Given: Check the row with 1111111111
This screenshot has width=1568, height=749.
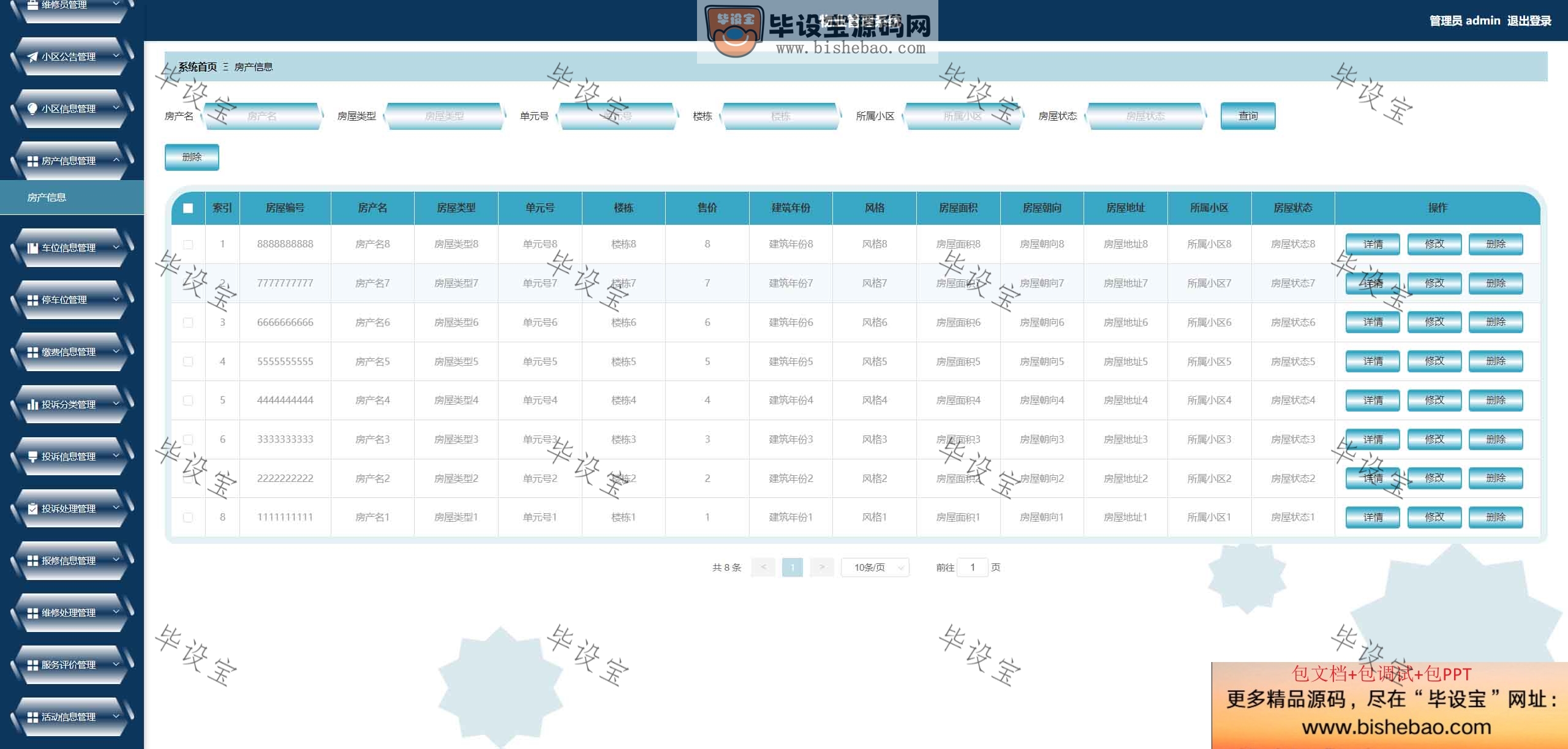Looking at the screenshot, I should pyautogui.click(x=188, y=518).
